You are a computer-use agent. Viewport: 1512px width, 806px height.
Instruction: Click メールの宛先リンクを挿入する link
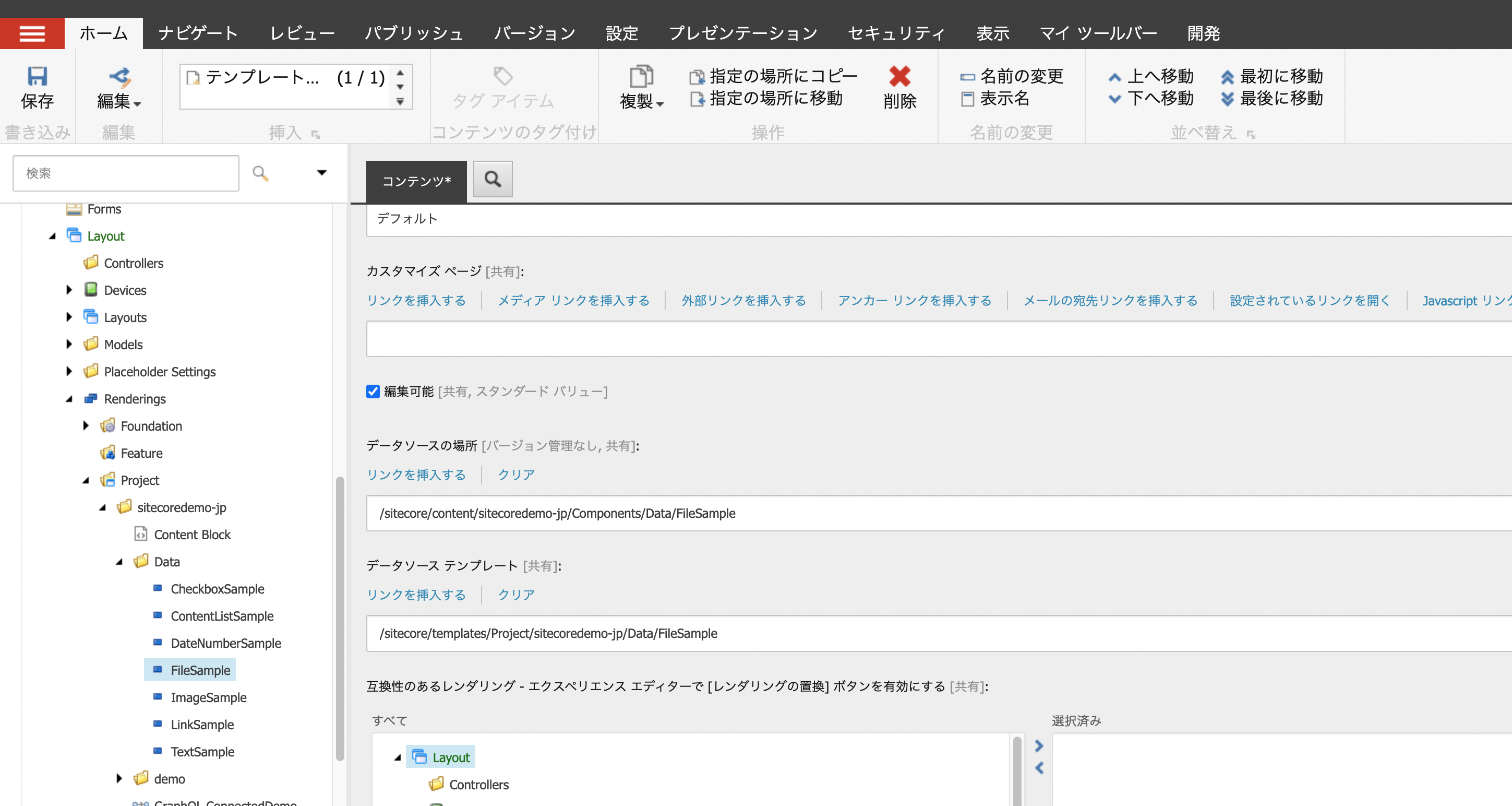[1110, 301]
